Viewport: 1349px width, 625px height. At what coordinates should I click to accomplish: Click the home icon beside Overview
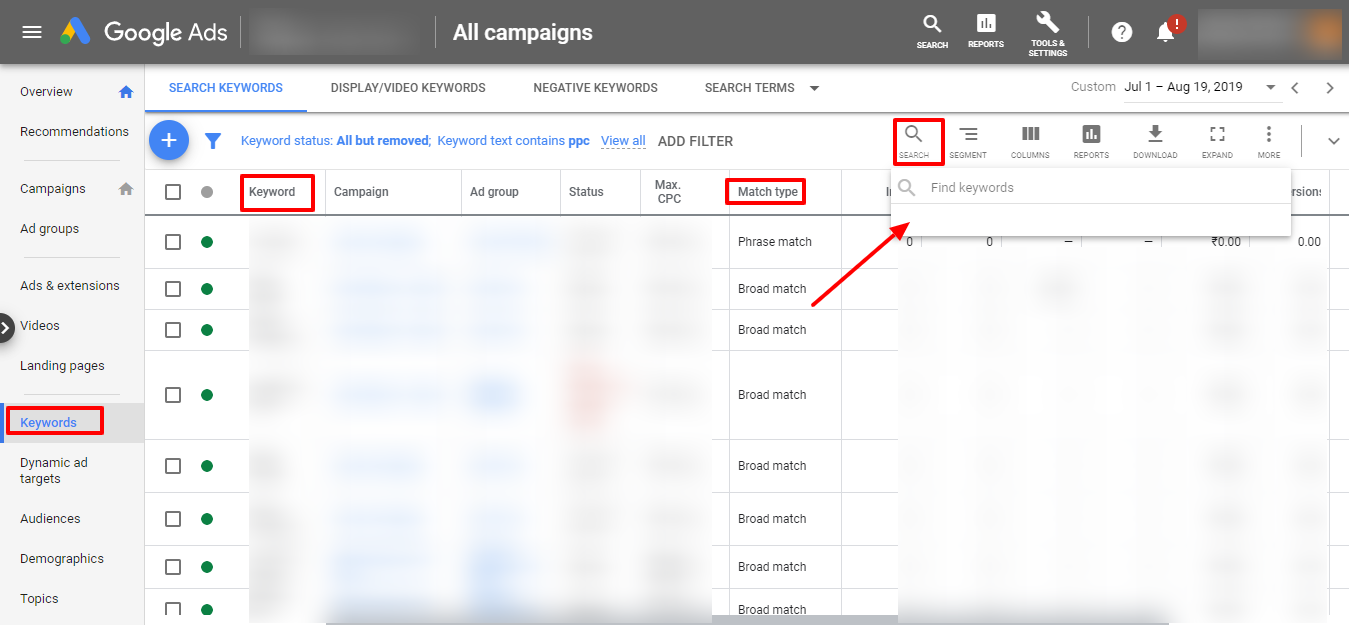point(126,92)
